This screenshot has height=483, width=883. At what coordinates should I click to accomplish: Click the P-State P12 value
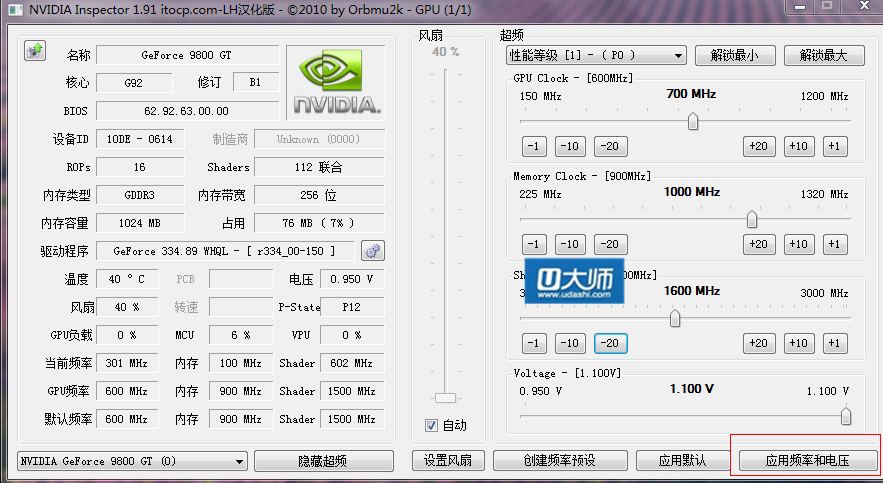pyautogui.click(x=352, y=307)
